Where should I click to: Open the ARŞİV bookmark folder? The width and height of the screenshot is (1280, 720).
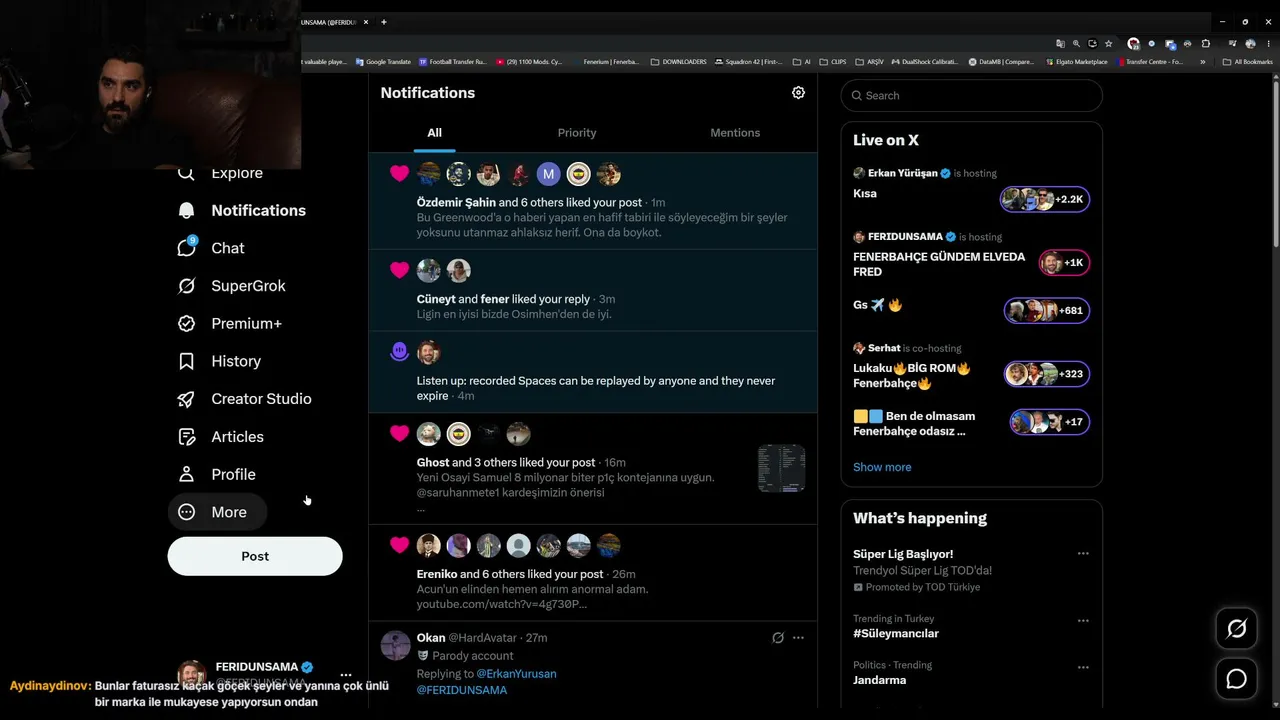click(x=869, y=62)
